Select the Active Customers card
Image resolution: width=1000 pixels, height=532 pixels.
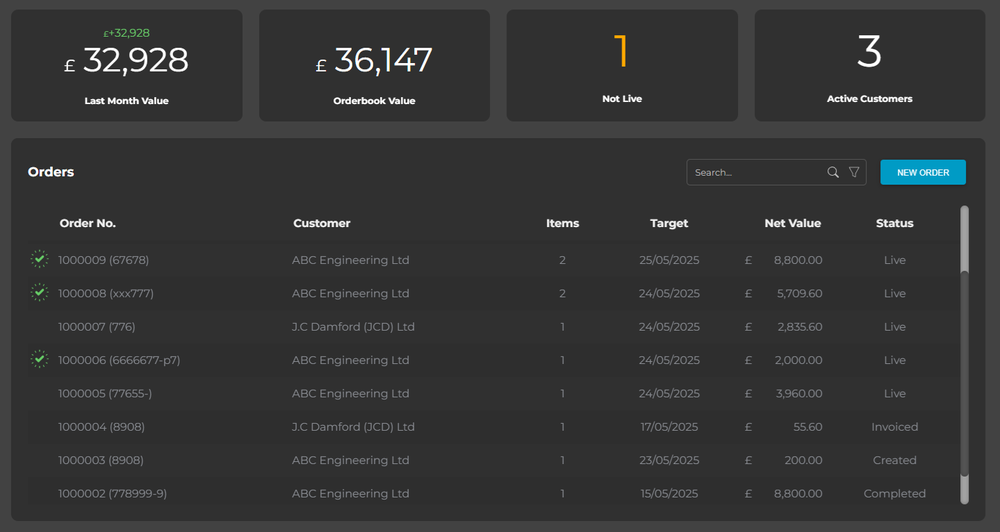870,65
